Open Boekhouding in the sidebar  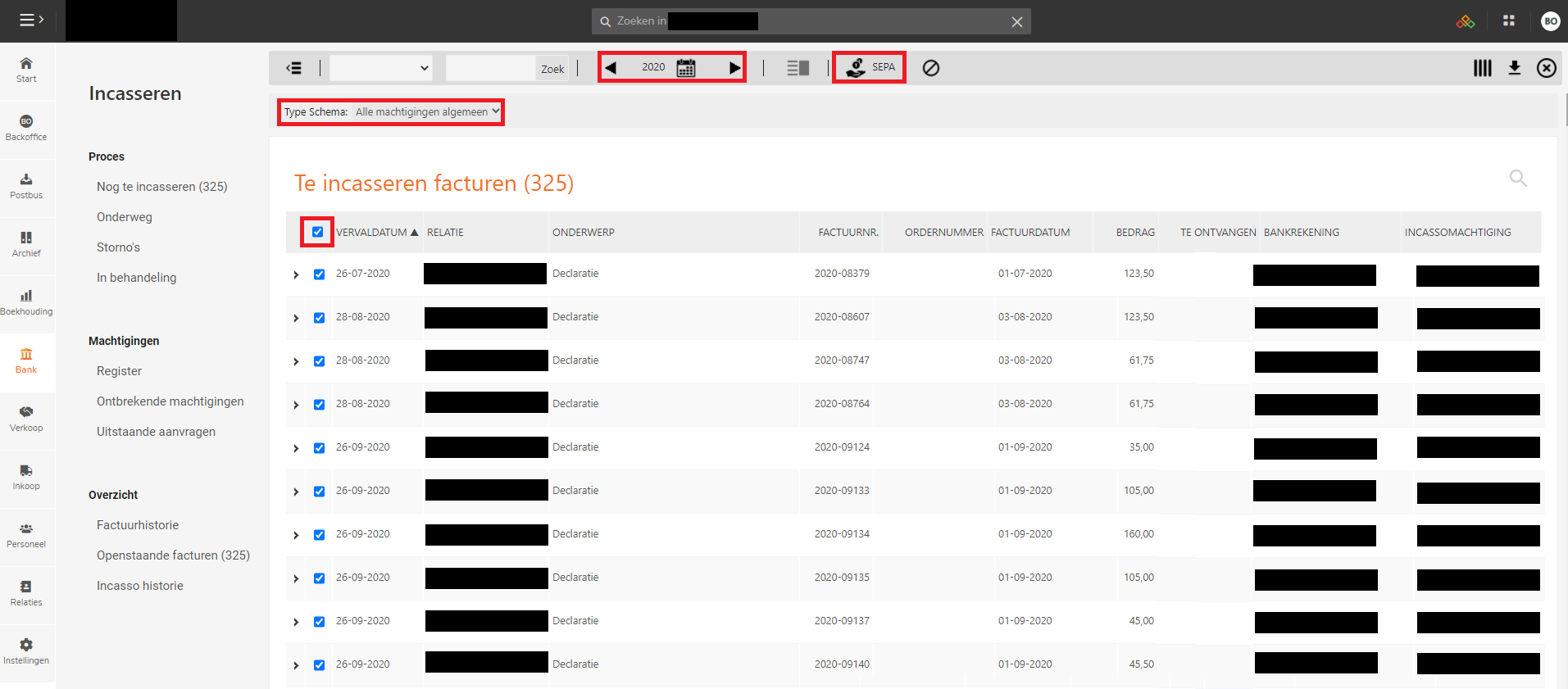tap(26, 302)
